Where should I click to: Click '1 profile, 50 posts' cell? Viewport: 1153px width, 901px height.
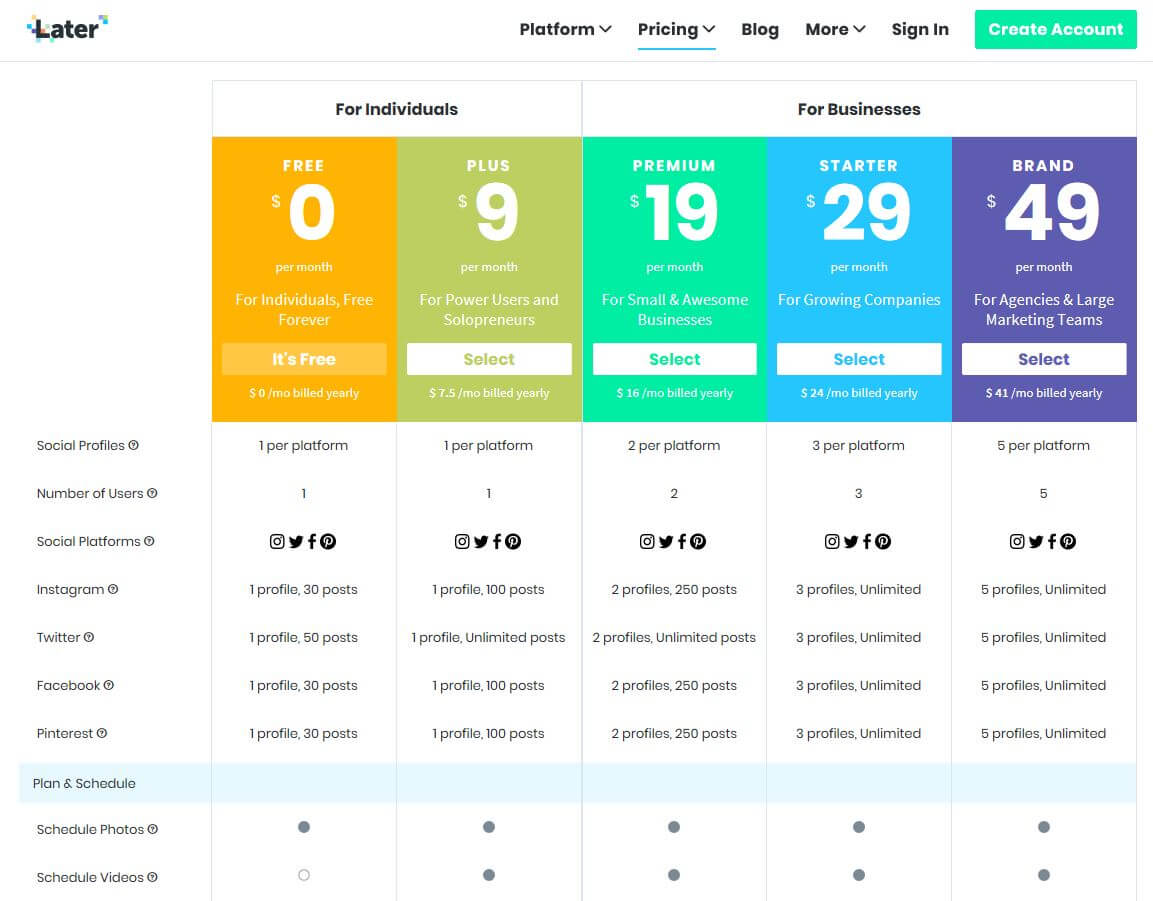pos(304,638)
